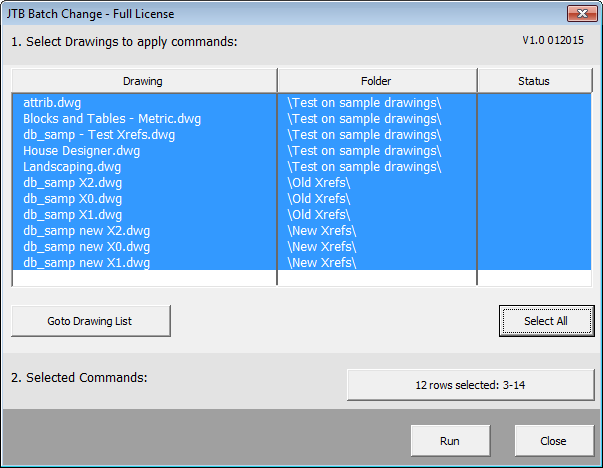603x468 pixels.
Task: Sort by the Drawing column header
Action: pos(144,81)
